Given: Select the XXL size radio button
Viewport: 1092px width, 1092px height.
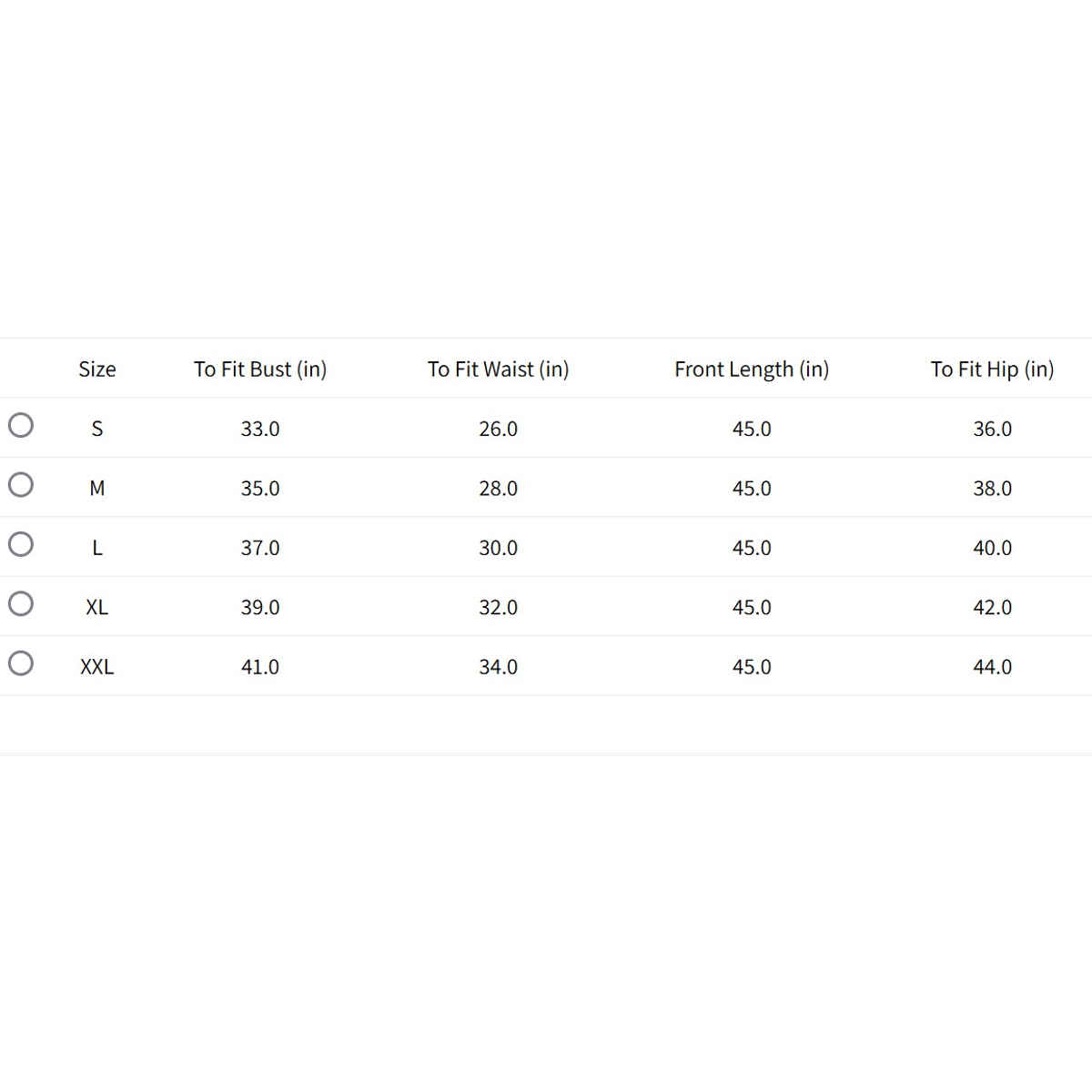Looking at the screenshot, I should (x=21, y=663).
